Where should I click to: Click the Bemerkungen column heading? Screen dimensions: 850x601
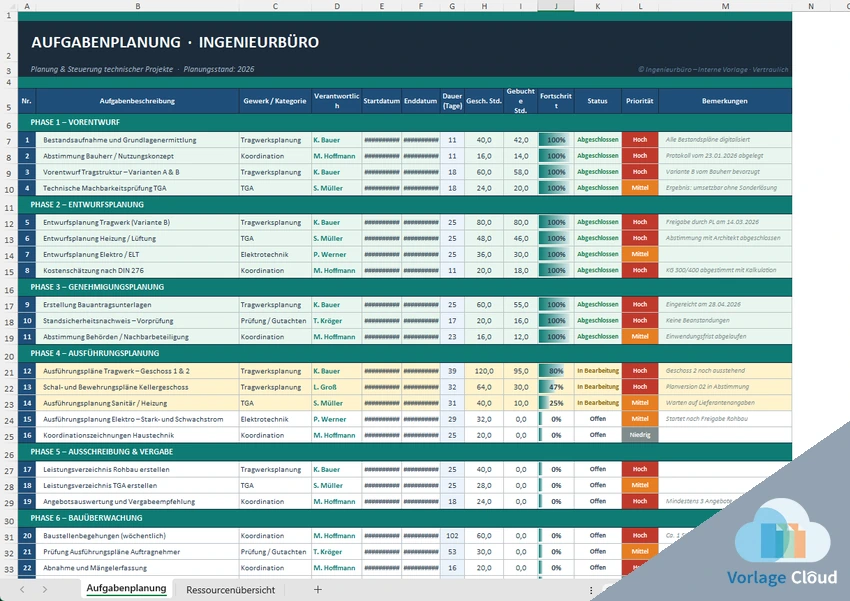pos(725,101)
